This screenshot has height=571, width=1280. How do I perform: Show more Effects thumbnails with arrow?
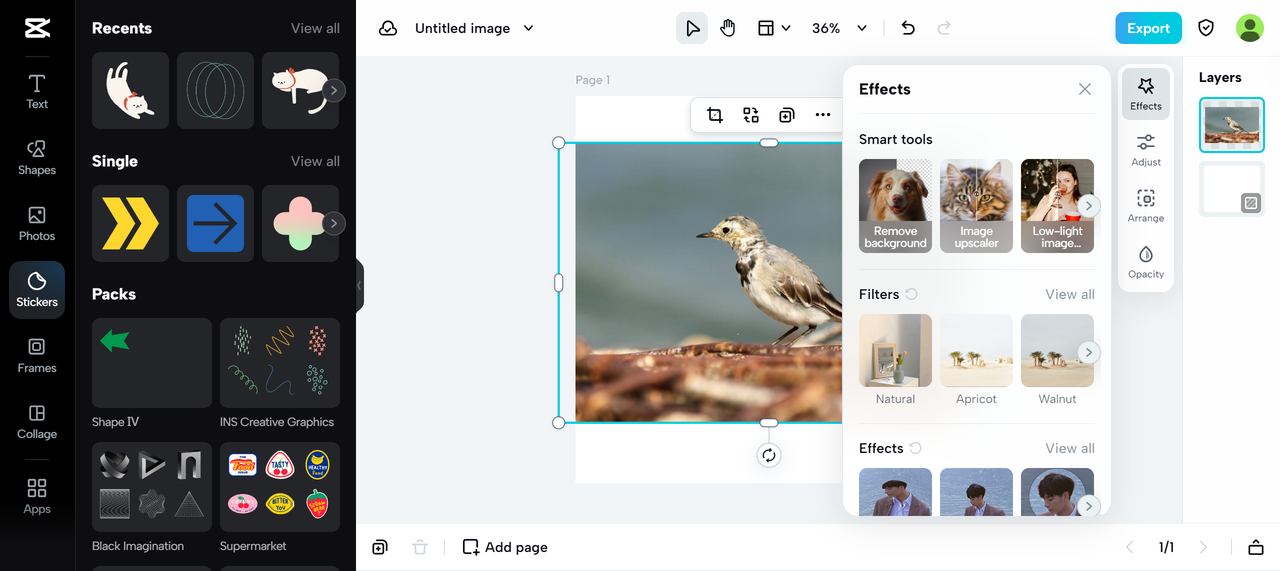(x=1089, y=506)
